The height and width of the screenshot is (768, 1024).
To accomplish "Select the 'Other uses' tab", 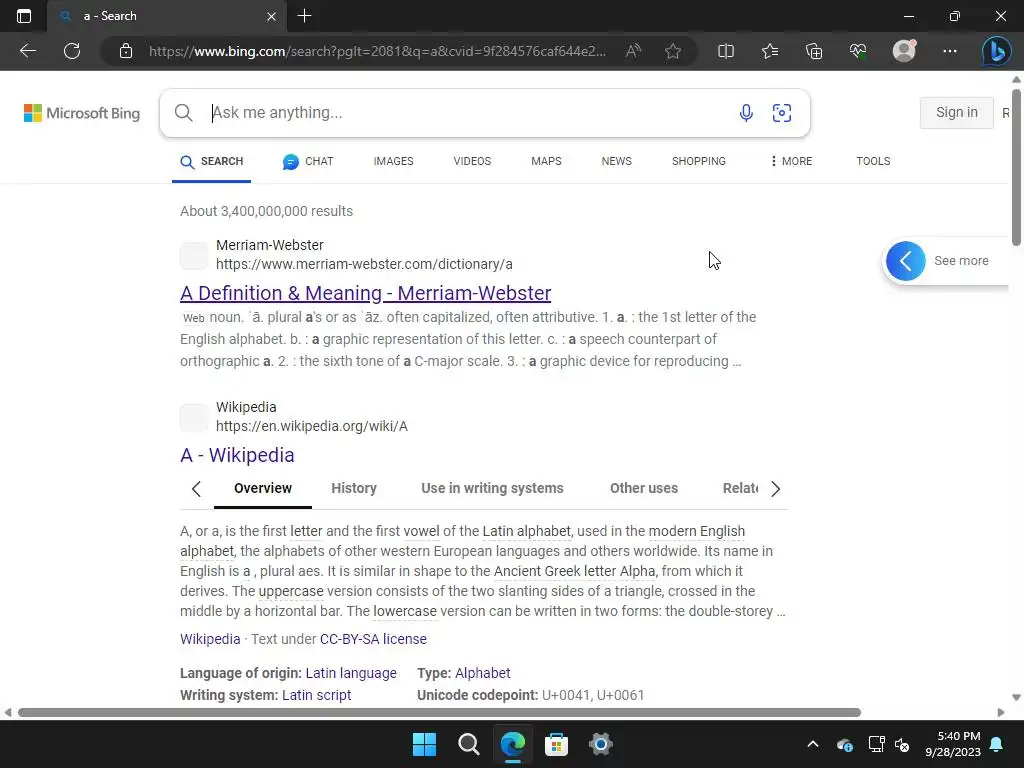I will [644, 488].
